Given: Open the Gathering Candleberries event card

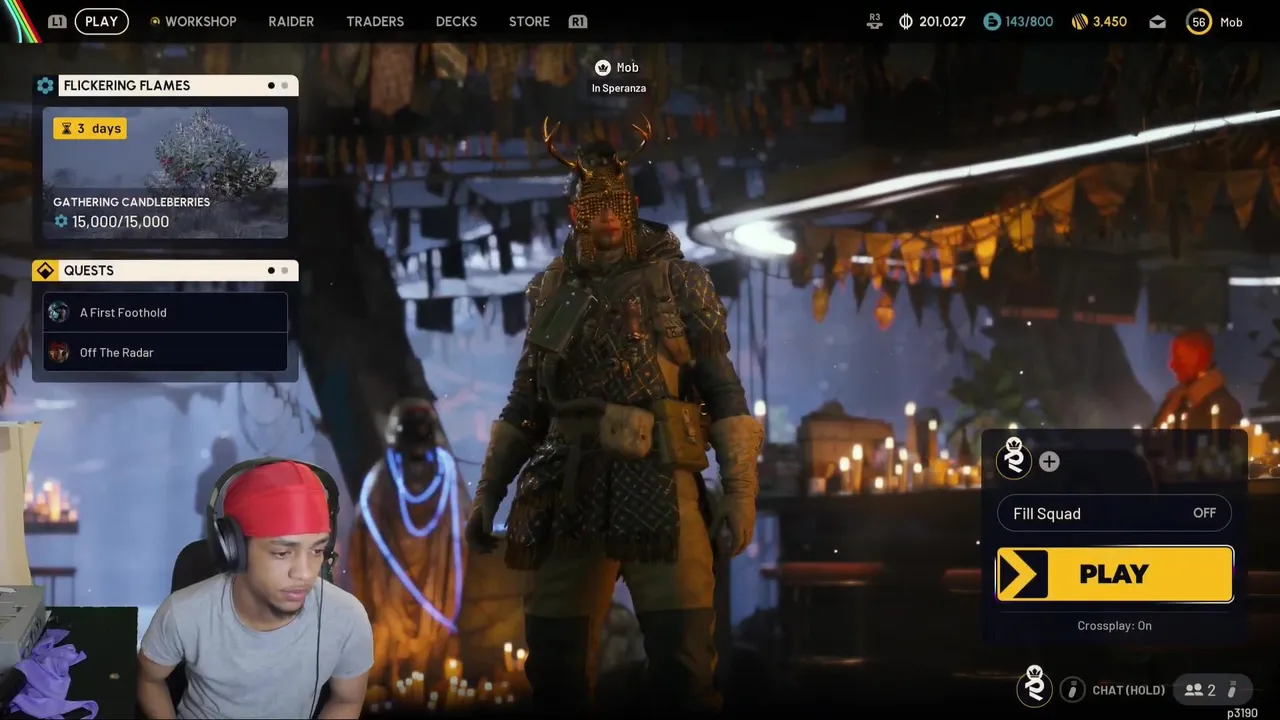Looking at the screenshot, I should pyautogui.click(x=165, y=173).
